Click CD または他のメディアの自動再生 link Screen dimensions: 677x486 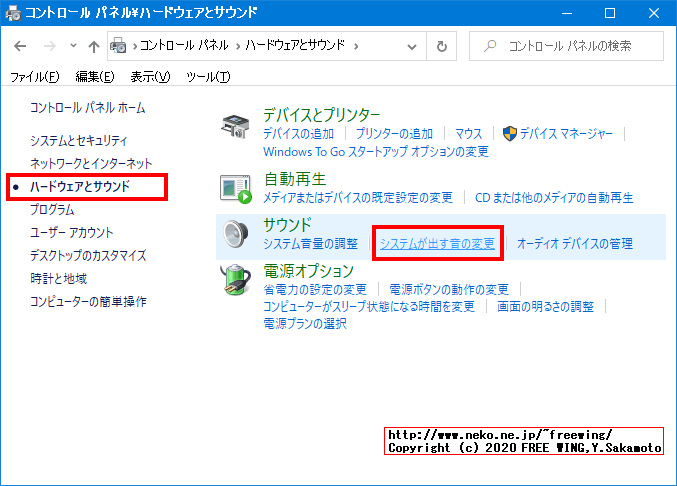coord(554,198)
